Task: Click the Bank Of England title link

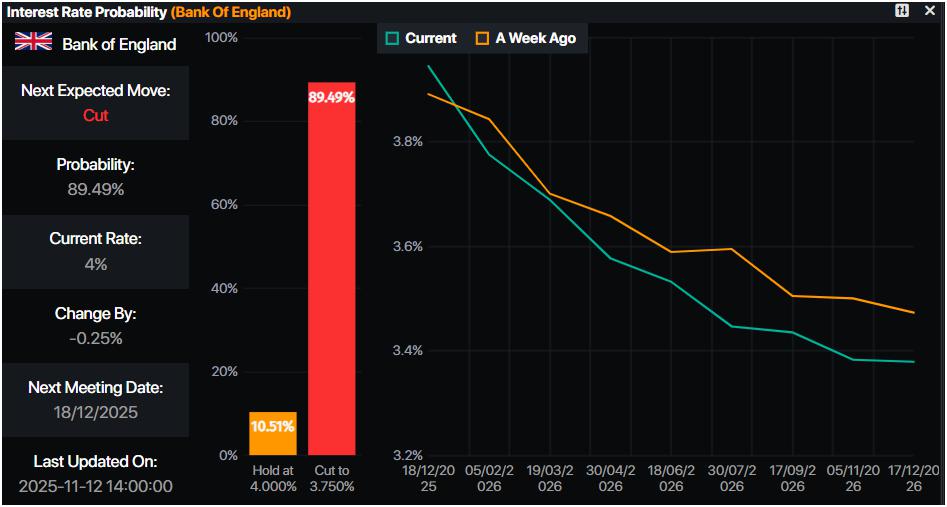Action: click(x=232, y=11)
